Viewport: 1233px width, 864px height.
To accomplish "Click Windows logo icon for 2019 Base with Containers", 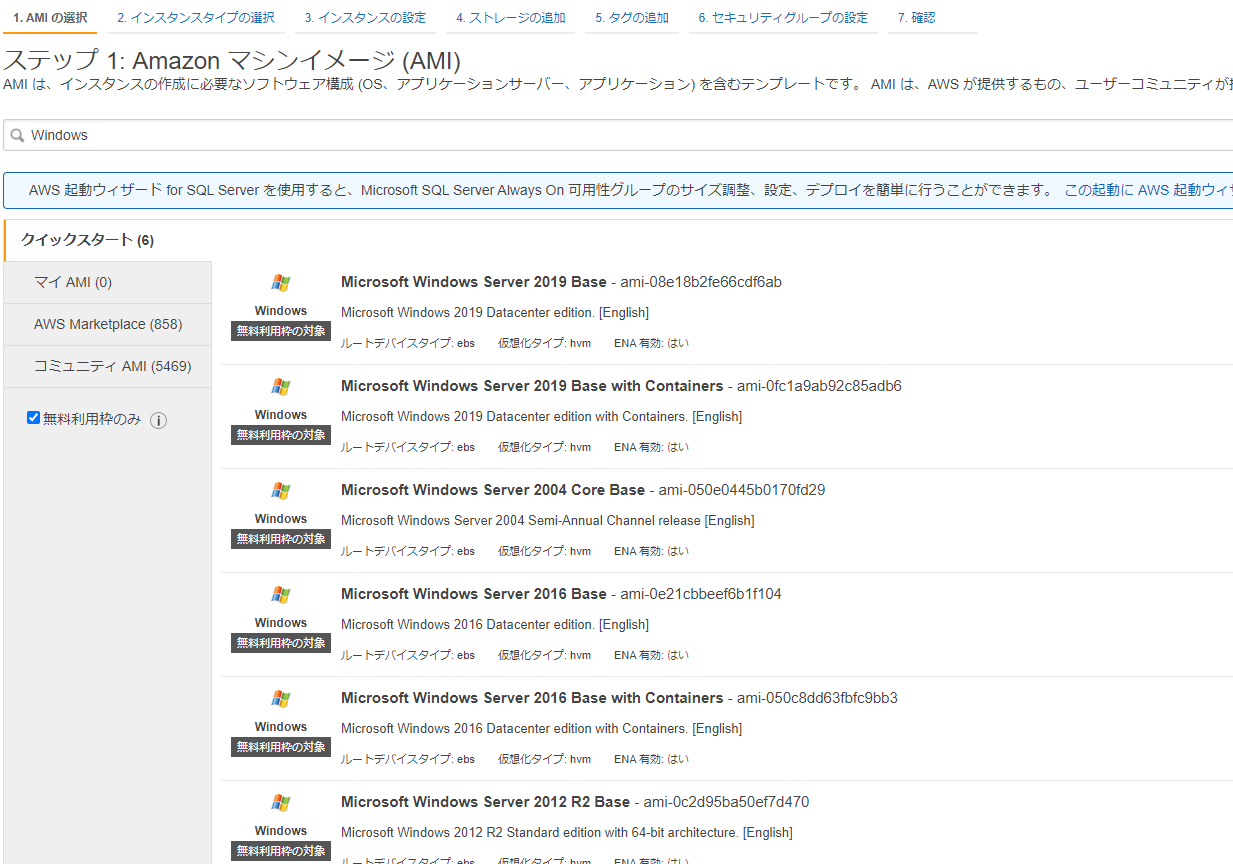I will click(x=281, y=387).
